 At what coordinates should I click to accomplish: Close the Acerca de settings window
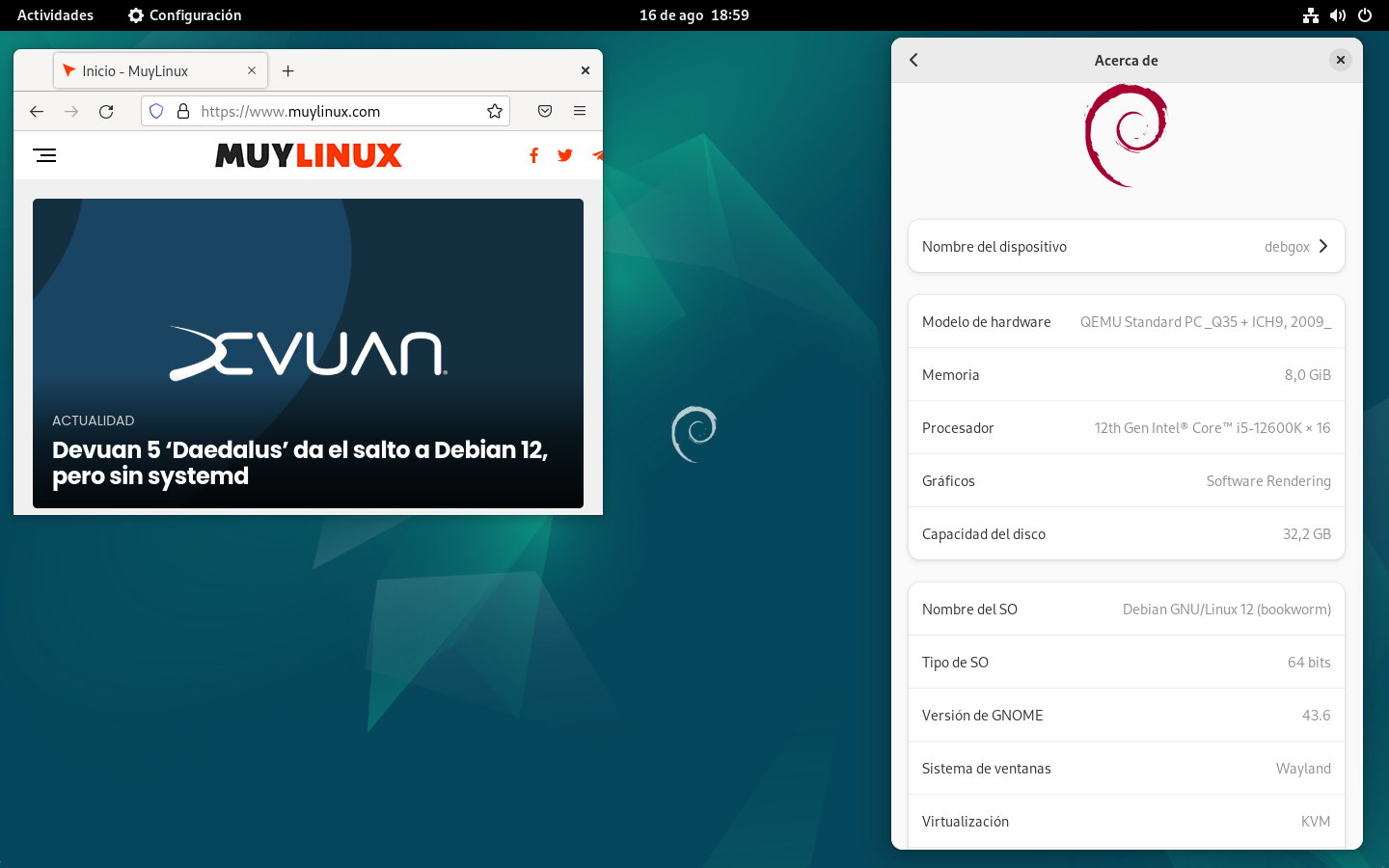coord(1341,60)
